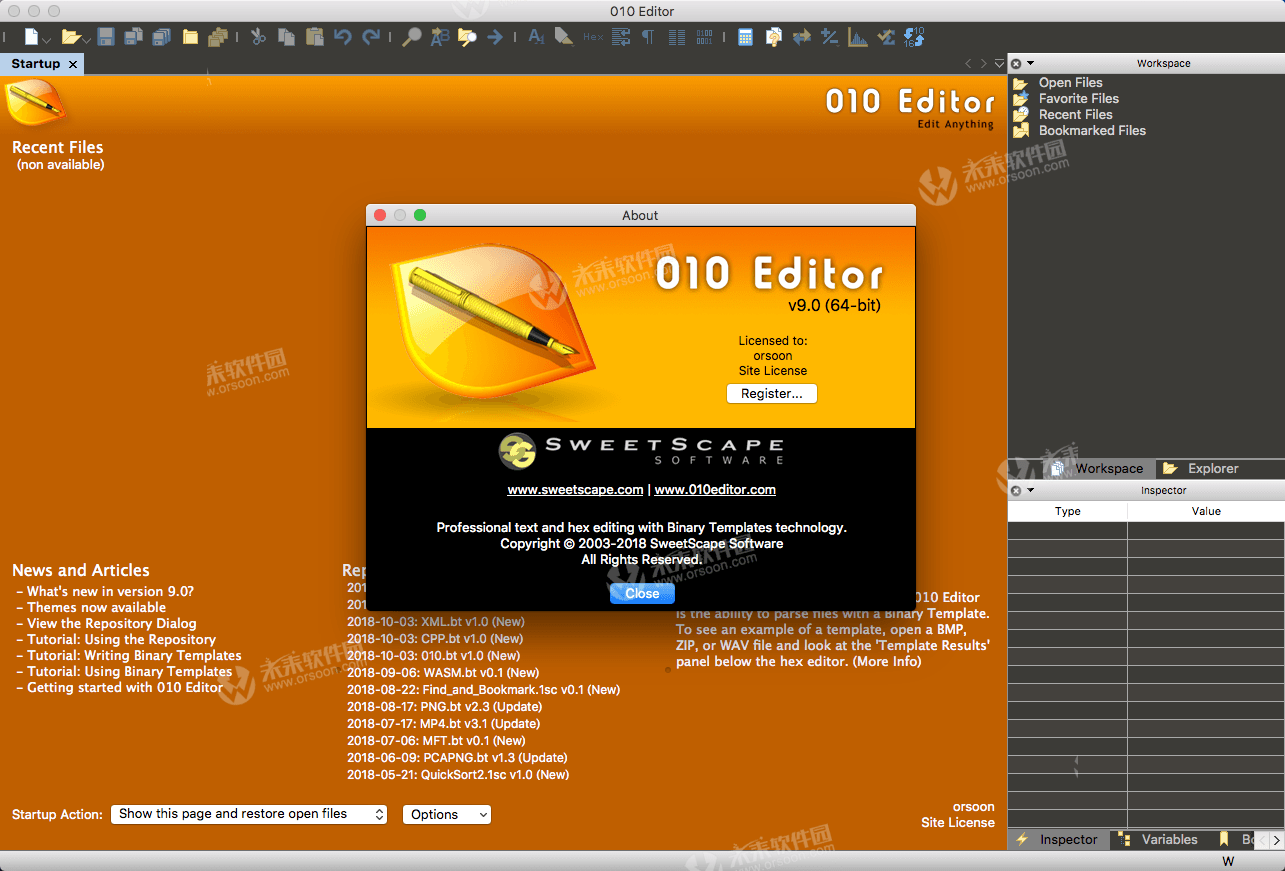Screen dimensions: 1285x871
Task: Click the Open File folder icon
Action: (70, 37)
